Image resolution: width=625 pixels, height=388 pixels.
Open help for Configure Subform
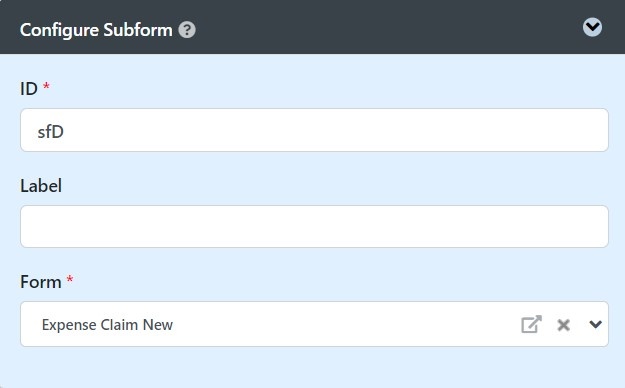coord(187,30)
